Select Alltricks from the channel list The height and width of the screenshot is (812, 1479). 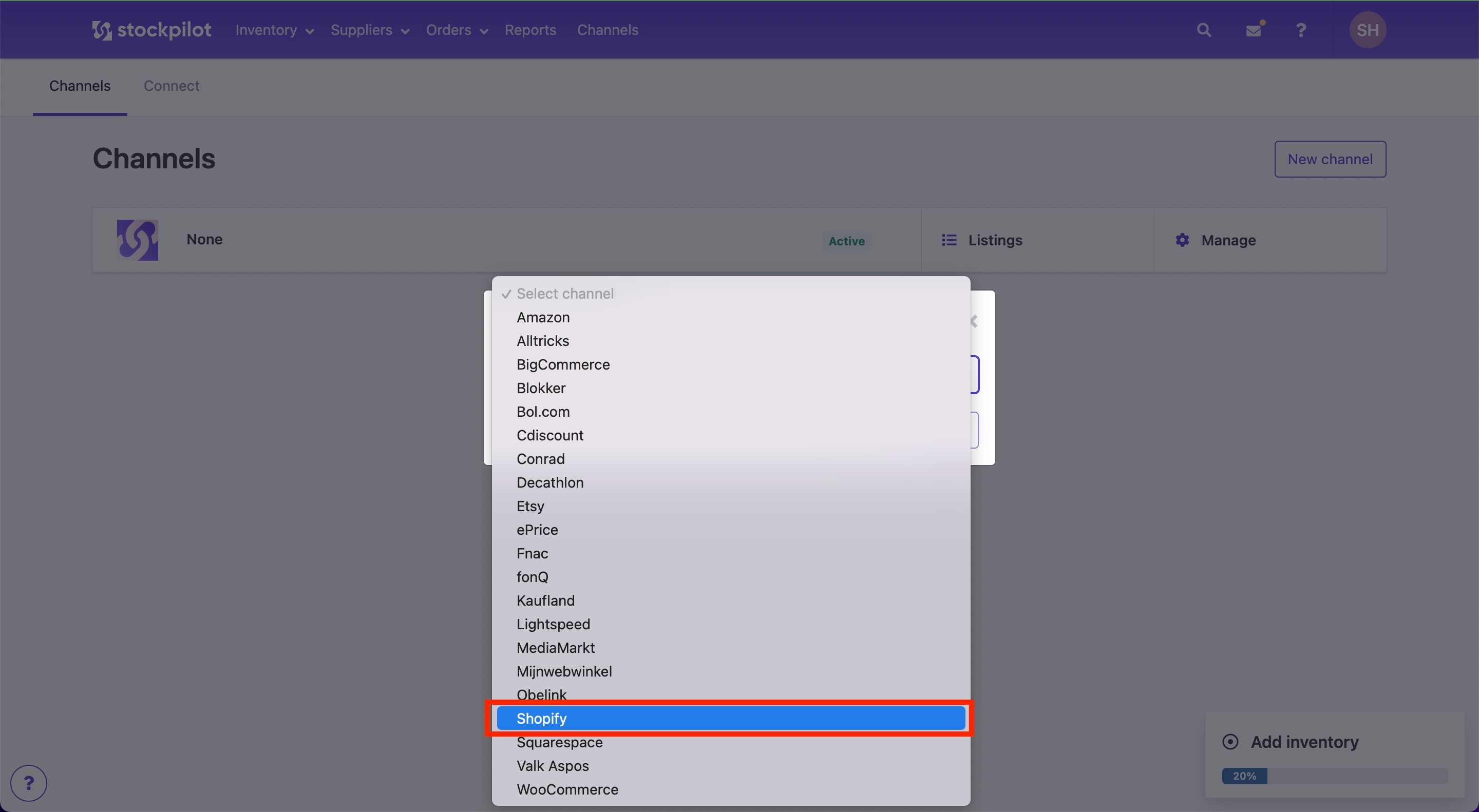[731, 341]
